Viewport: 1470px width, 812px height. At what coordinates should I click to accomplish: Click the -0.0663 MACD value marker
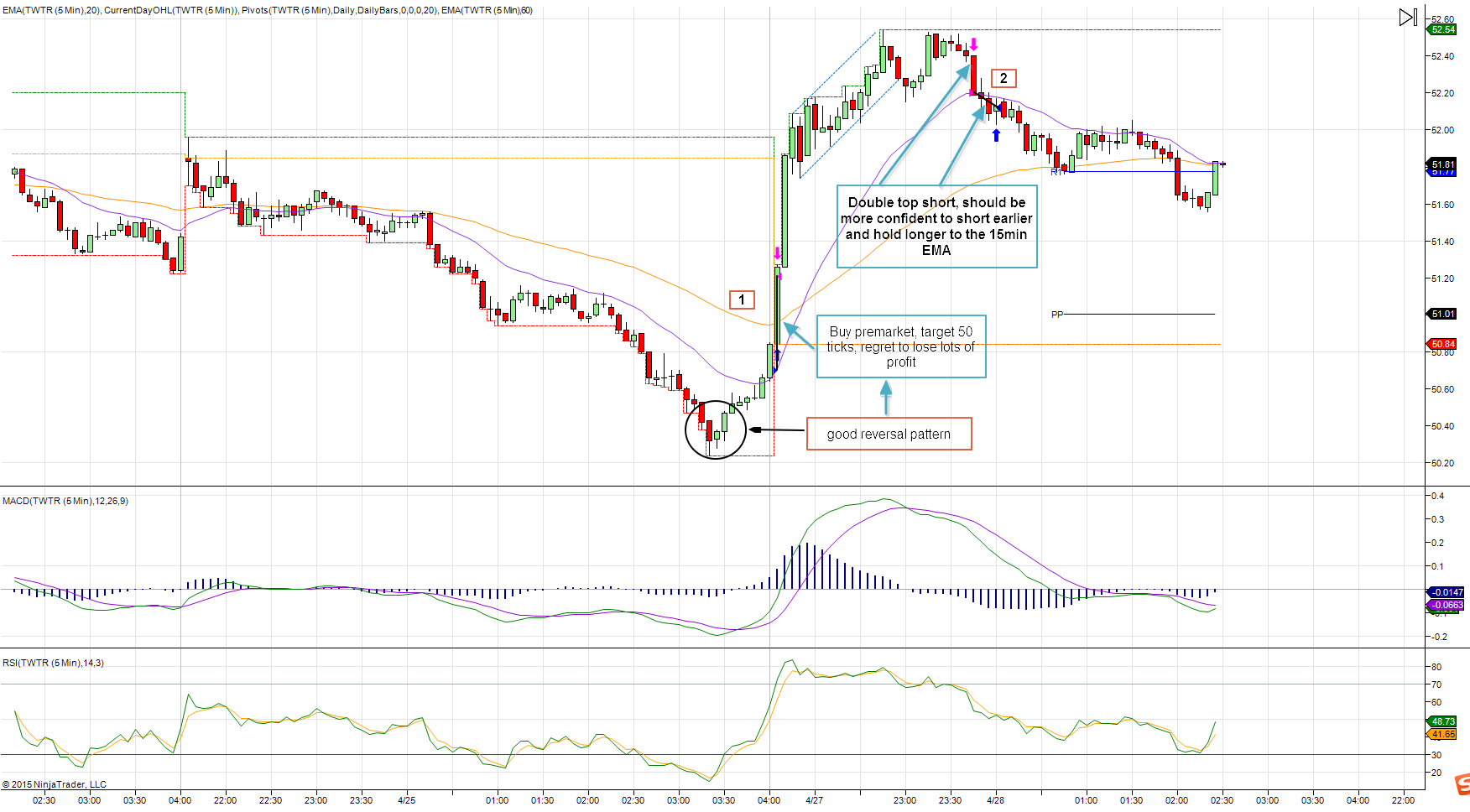pos(1446,605)
